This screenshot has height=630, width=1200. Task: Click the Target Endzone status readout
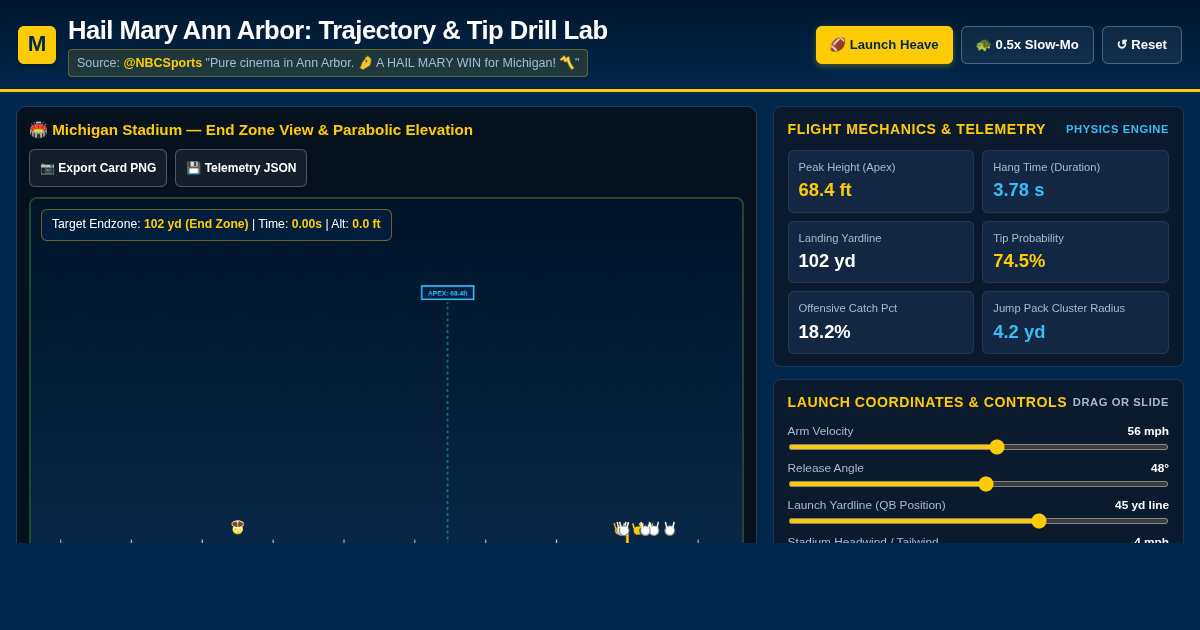tap(216, 225)
